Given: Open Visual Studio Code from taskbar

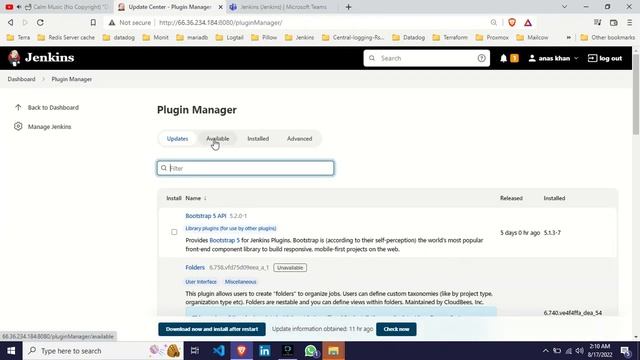Looking at the screenshot, I should 218,351.
